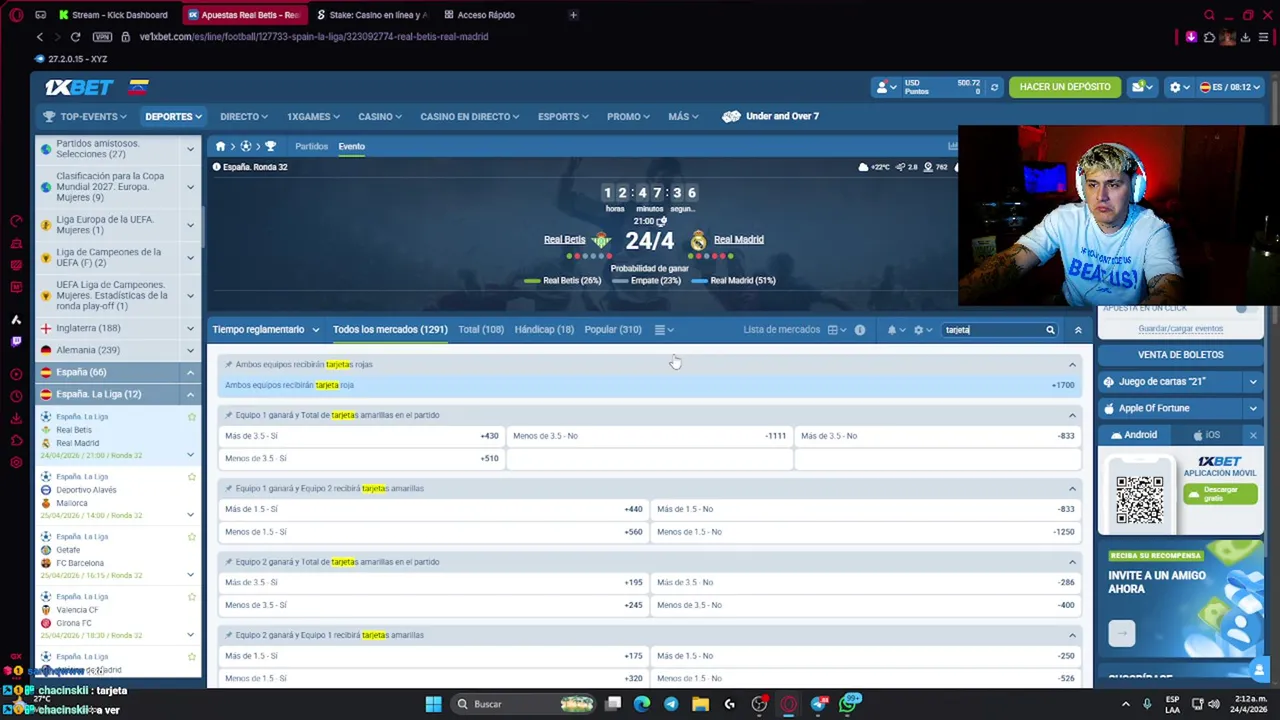This screenshot has height=720, width=1280.
Task: Open the header settings gear
Action: click(x=1178, y=87)
